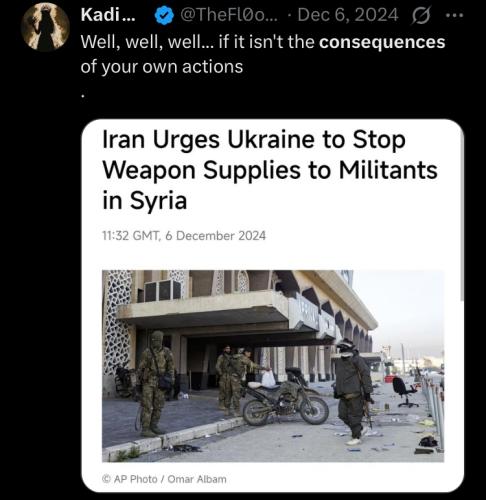Click the bold word 'consequences'
Screen dimensions: 486x500
(x=382, y=42)
